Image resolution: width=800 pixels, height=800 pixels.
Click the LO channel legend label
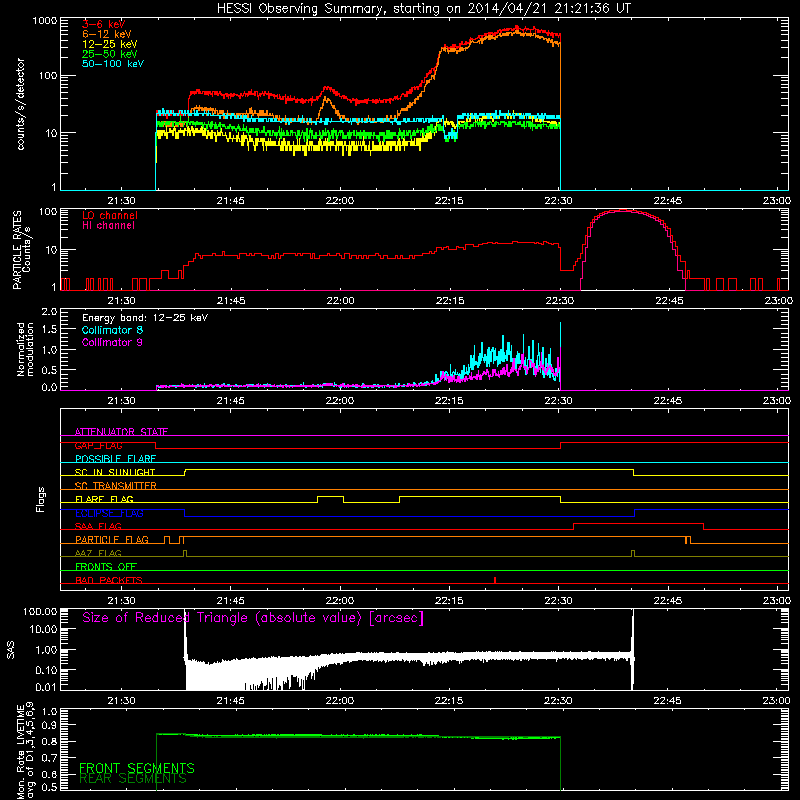(x=110, y=215)
